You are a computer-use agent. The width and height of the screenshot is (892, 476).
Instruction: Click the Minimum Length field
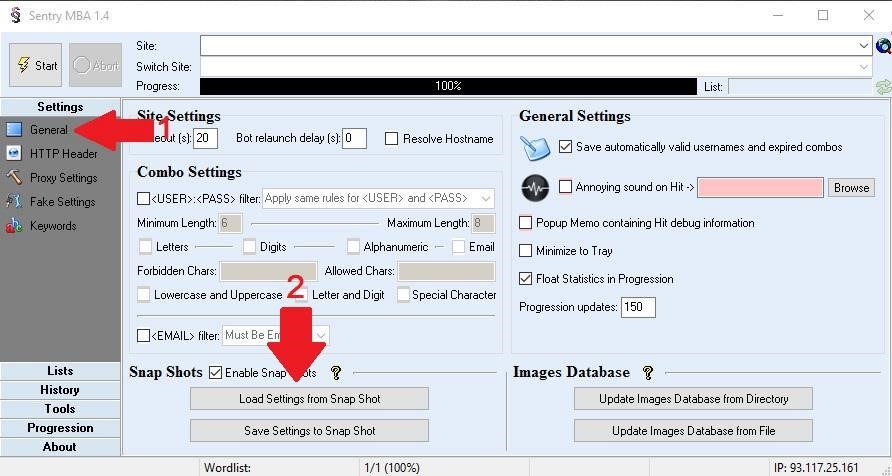click(230, 223)
